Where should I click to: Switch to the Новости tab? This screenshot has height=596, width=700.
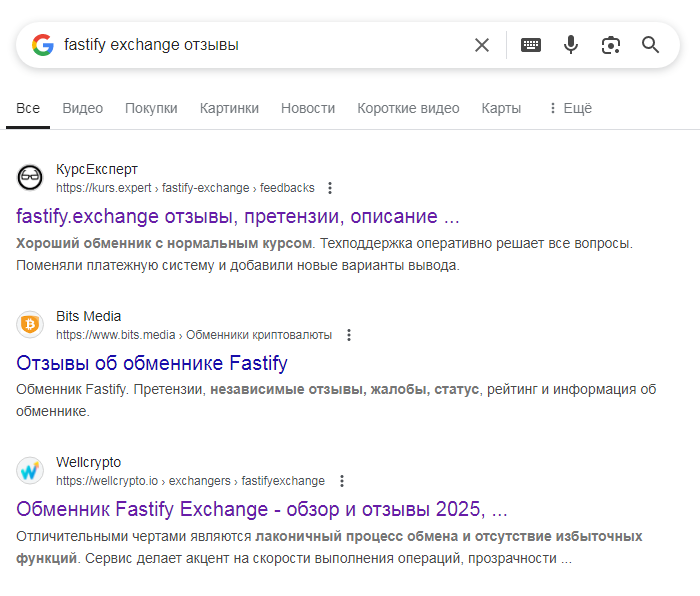point(308,108)
